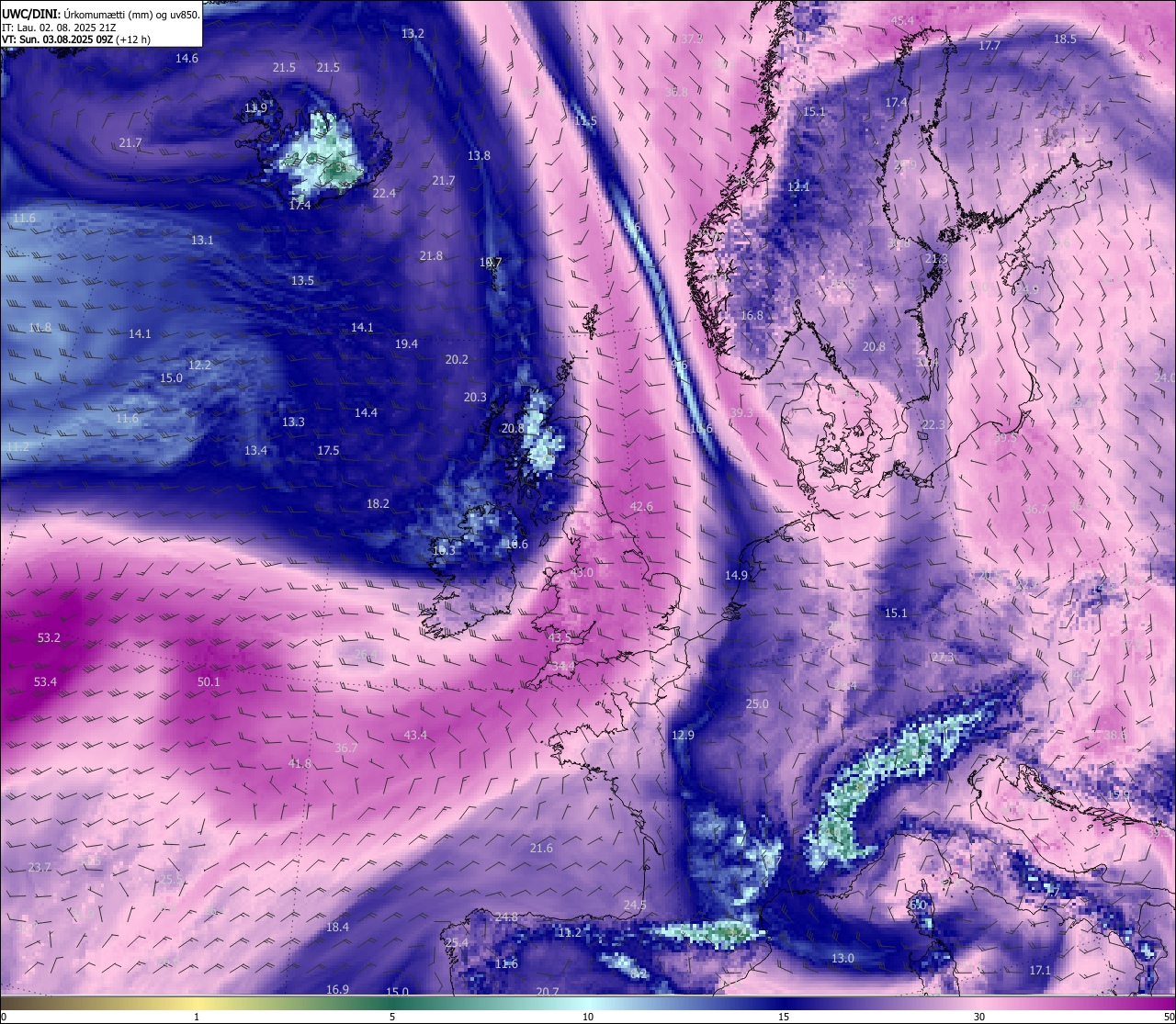Select the 13.5 value label

tap(302, 280)
